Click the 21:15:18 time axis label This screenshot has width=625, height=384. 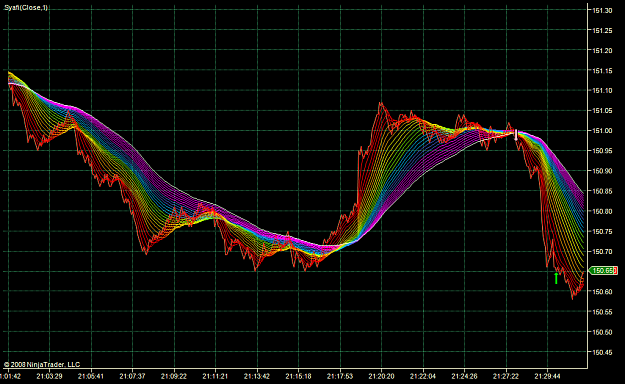coord(299,376)
